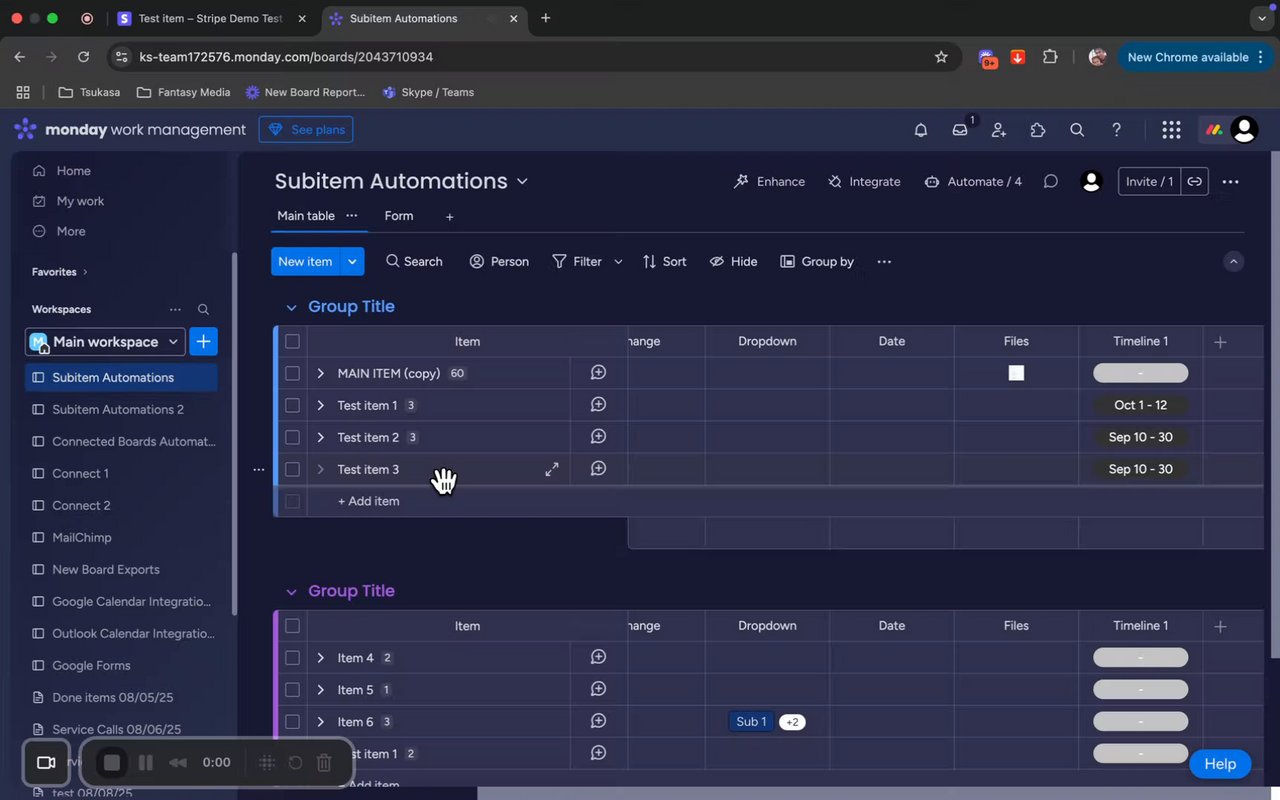The height and width of the screenshot is (800, 1280).
Task: Add update to Test item 2
Action: pos(598,437)
